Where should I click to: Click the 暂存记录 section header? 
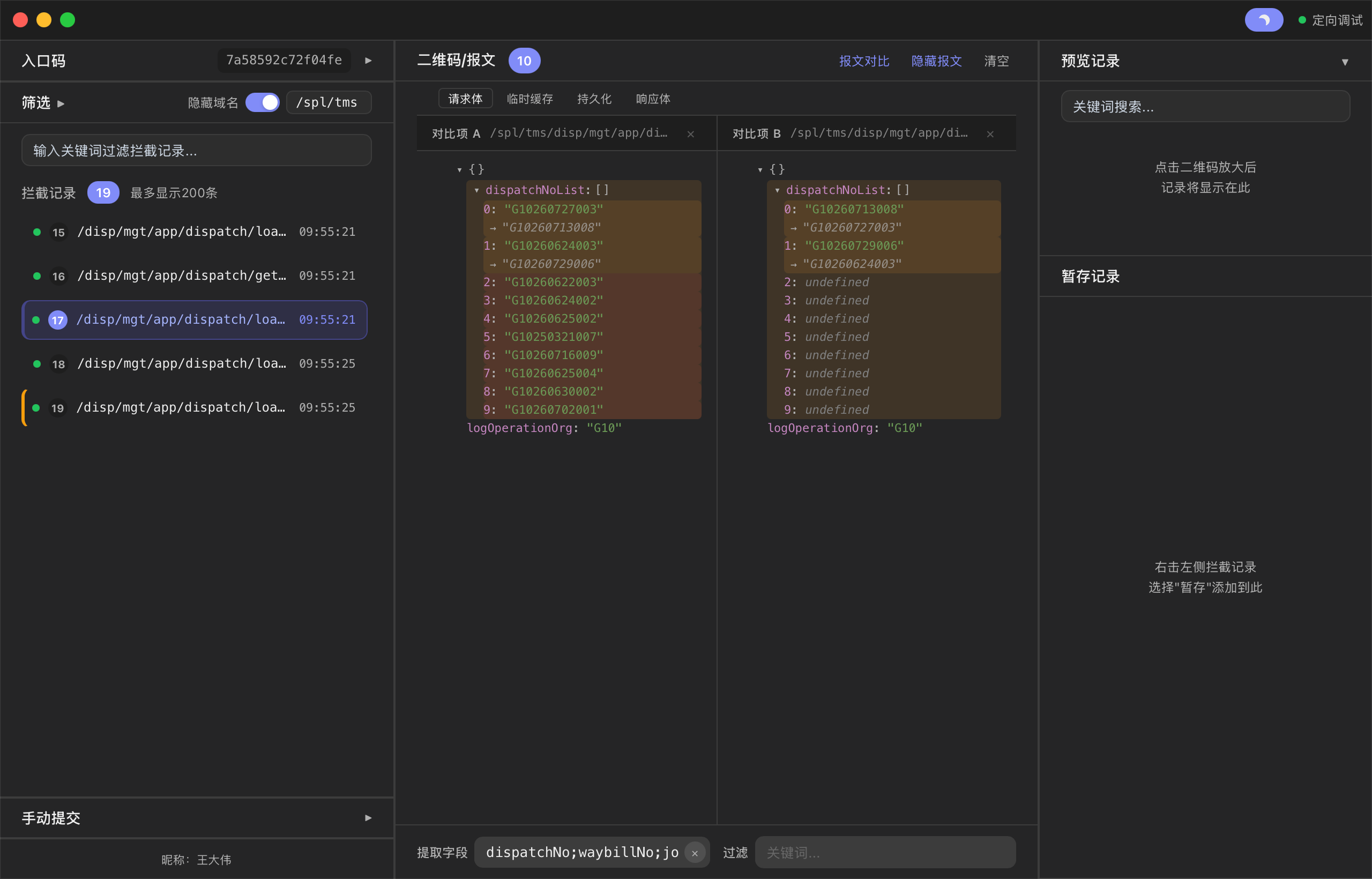coord(1091,276)
